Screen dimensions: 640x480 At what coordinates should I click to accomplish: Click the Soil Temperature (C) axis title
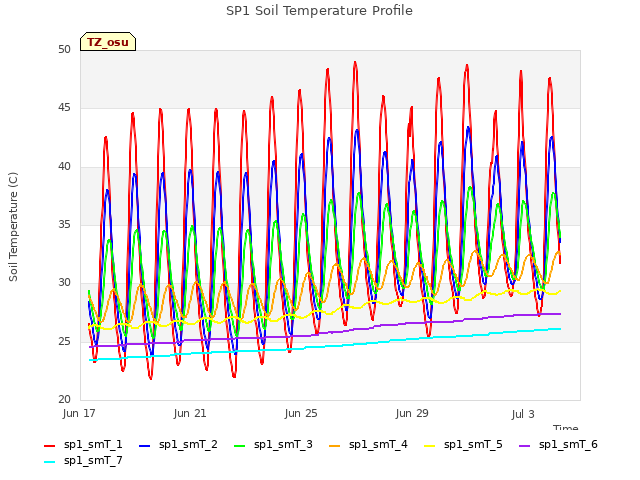point(13,227)
